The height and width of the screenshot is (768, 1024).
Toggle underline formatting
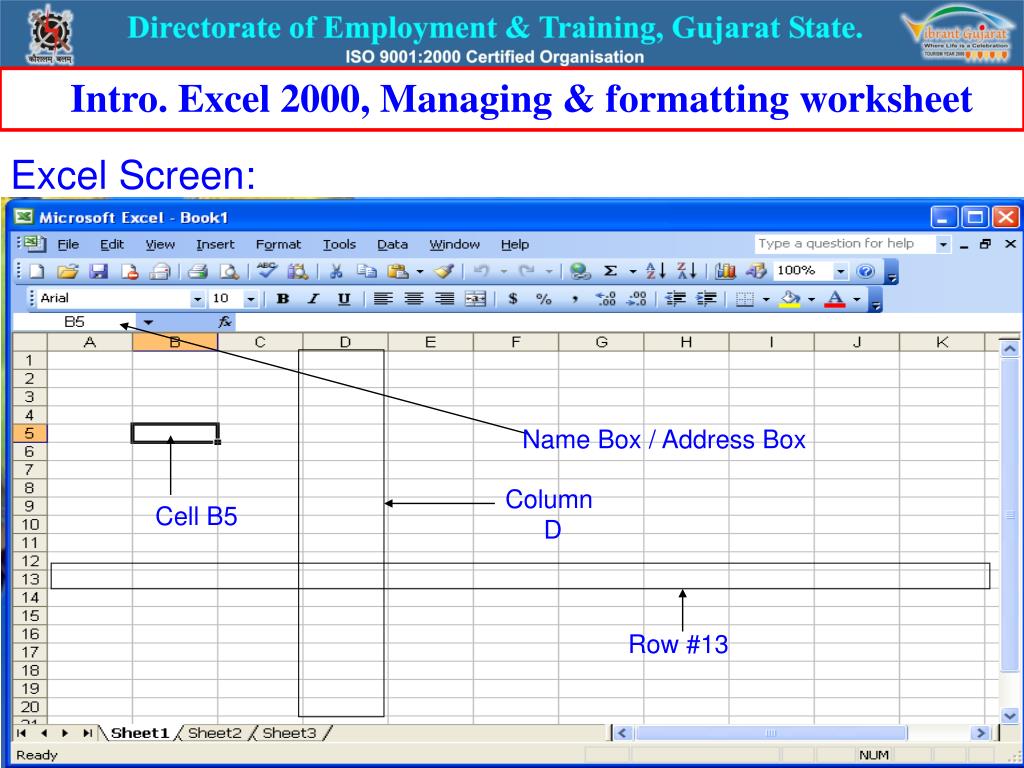click(342, 299)
